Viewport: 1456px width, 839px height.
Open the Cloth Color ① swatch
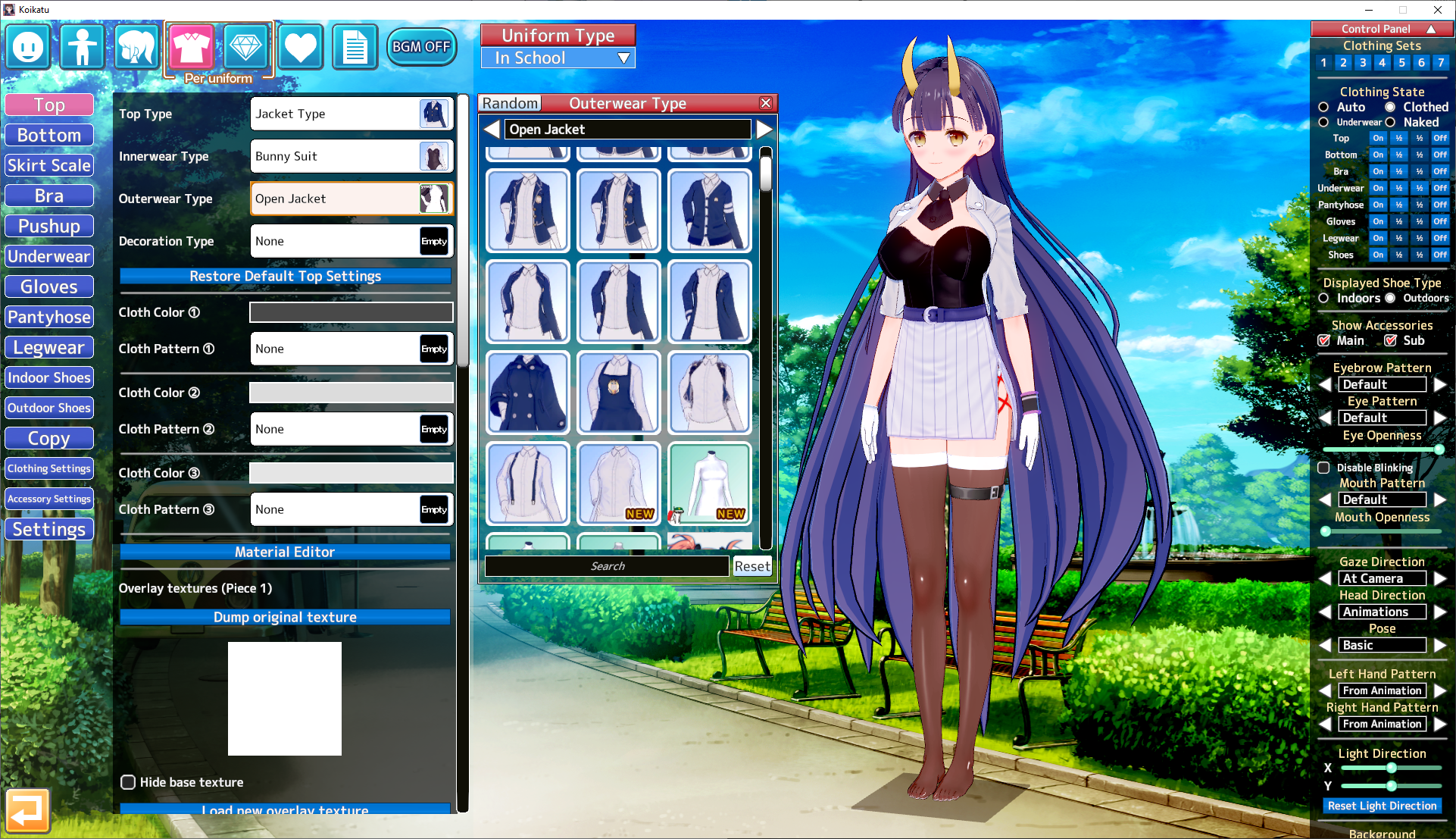352,312
